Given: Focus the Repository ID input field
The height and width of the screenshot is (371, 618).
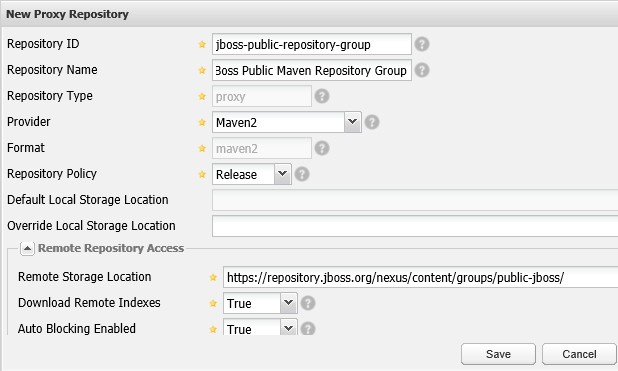Looking at the screenshot, I should click(x=312, y=44).
